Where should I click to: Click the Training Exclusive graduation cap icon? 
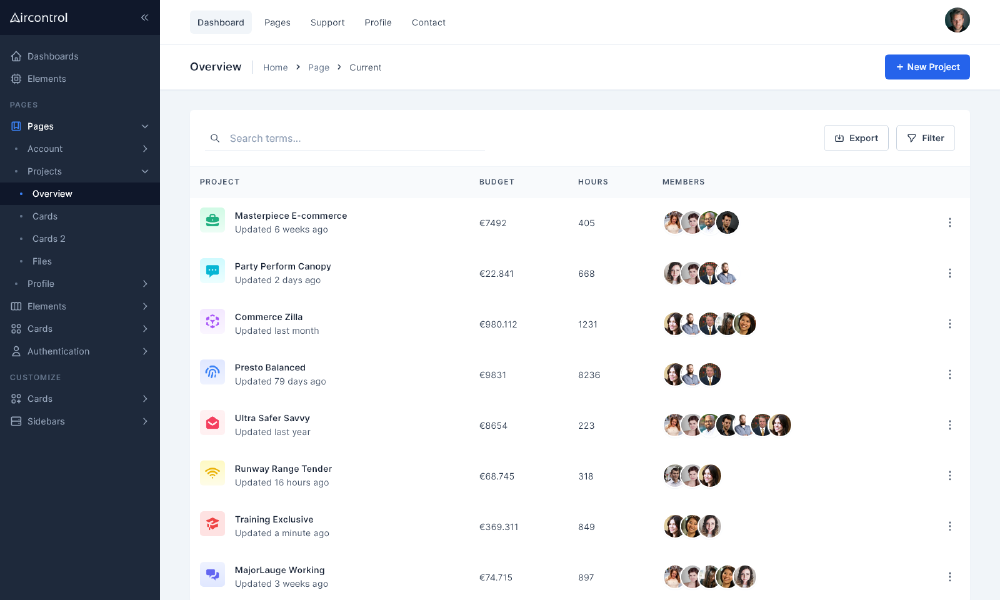(x=212, y=524)
